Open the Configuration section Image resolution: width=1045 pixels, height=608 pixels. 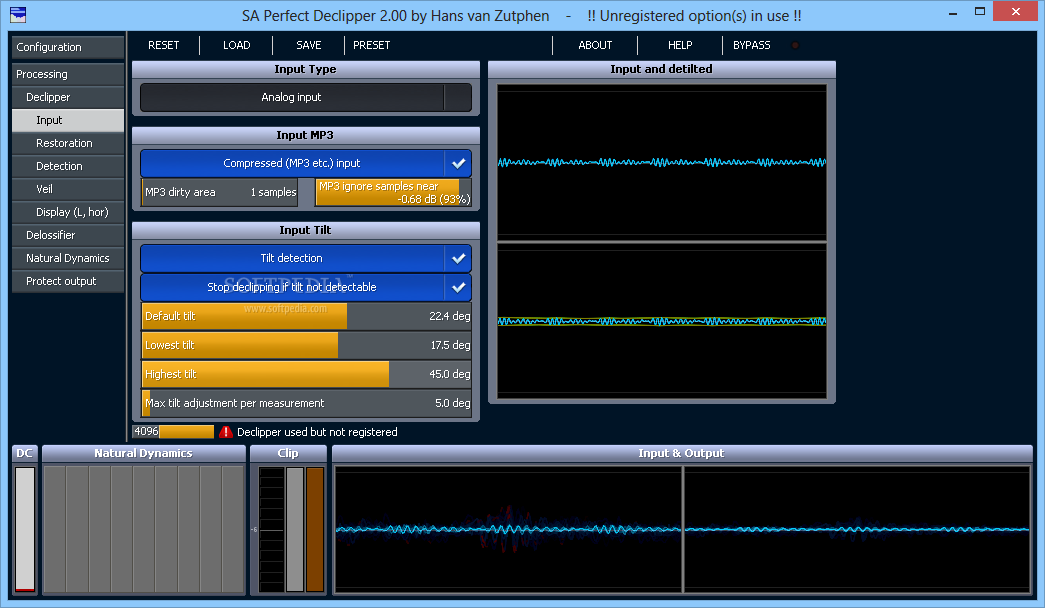tap(68, 47)
